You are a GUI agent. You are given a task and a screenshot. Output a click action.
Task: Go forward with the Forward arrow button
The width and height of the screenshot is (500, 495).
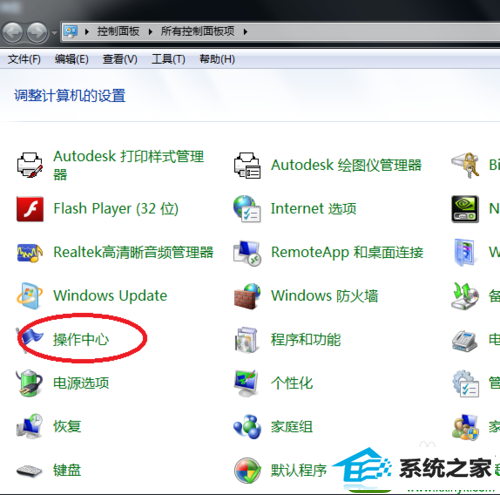coord(37,32)
